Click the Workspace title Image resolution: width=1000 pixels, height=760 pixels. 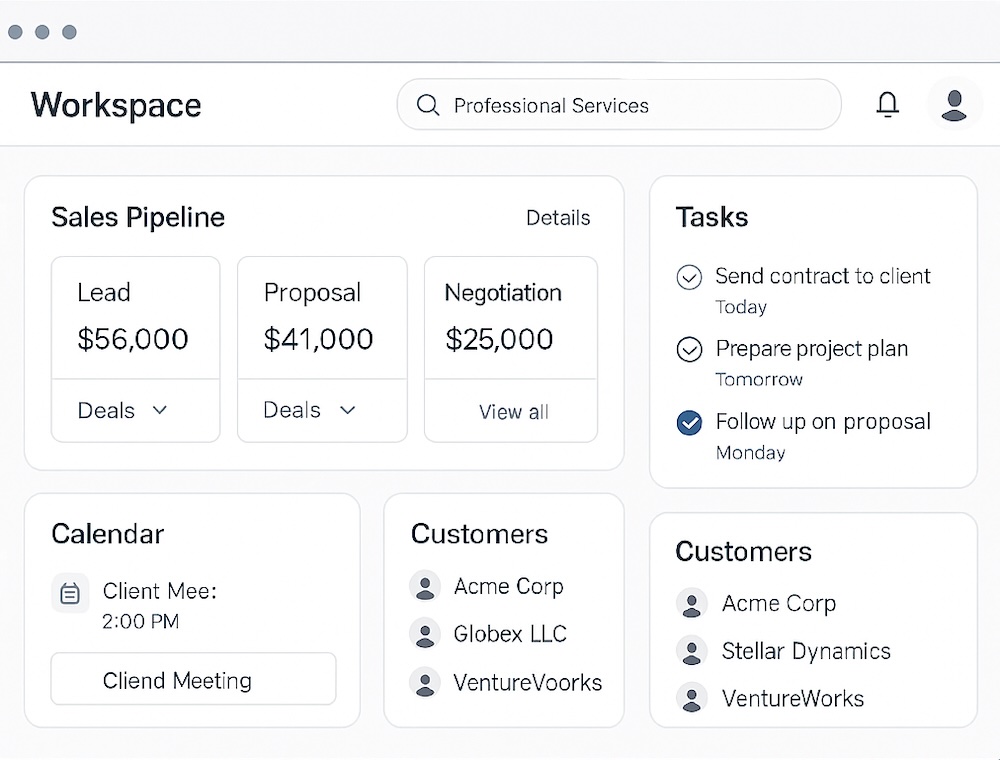pyautogui.click(x=116, y=105)
